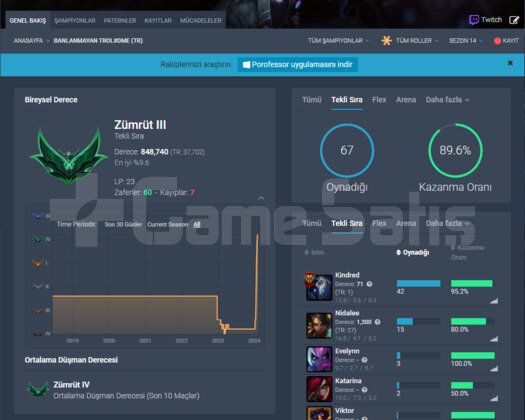
Task: Open the PATERNLER tab
Action: coord(120,20)
